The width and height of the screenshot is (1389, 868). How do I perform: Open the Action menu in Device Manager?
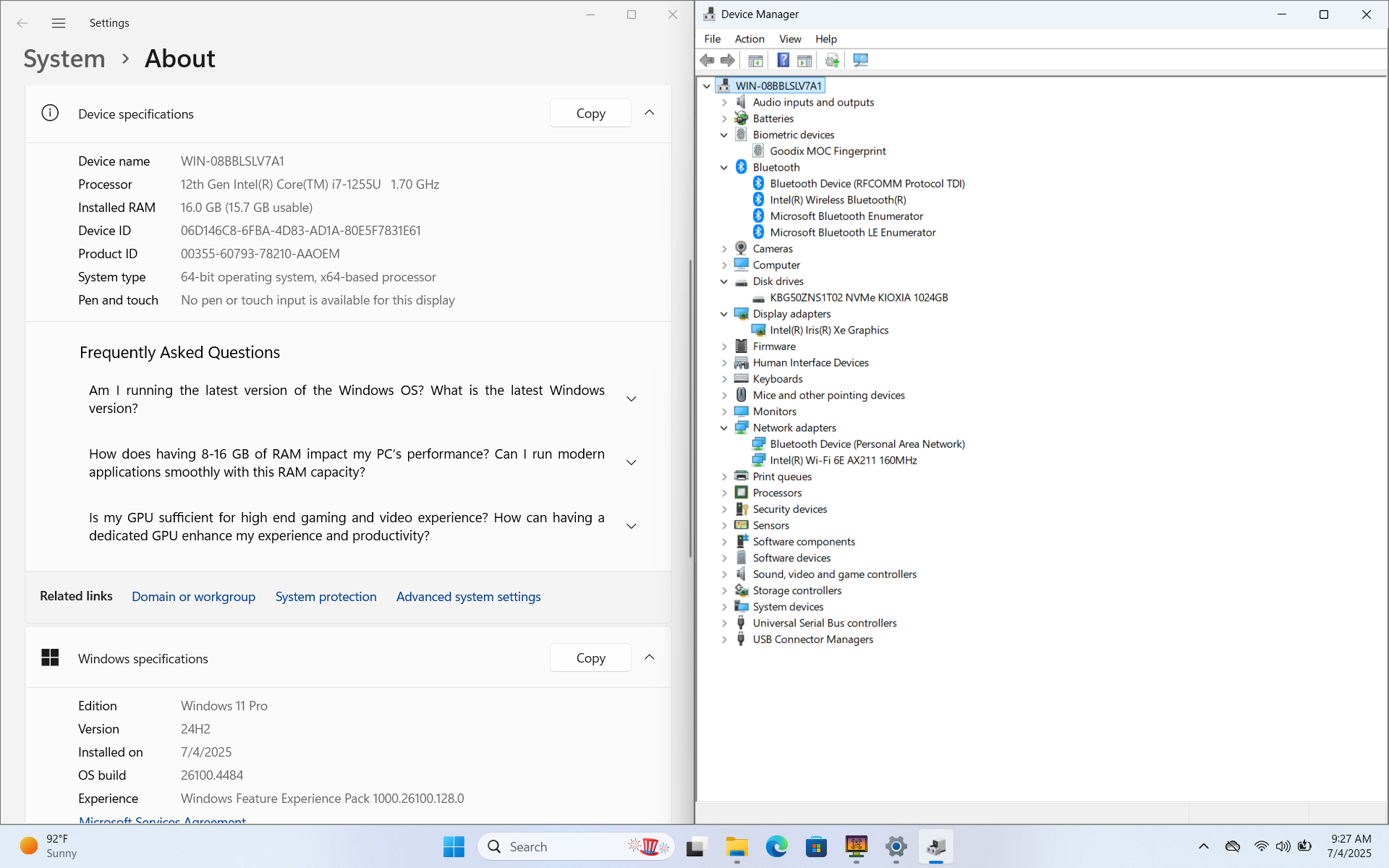coord(749,39)
